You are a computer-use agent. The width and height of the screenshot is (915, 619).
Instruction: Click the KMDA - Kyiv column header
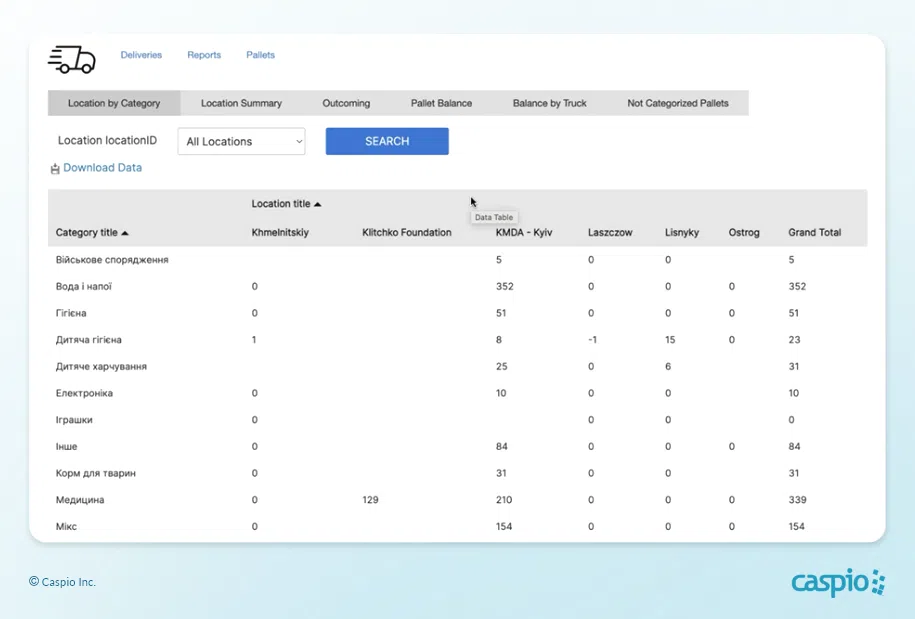click(524, 233)
